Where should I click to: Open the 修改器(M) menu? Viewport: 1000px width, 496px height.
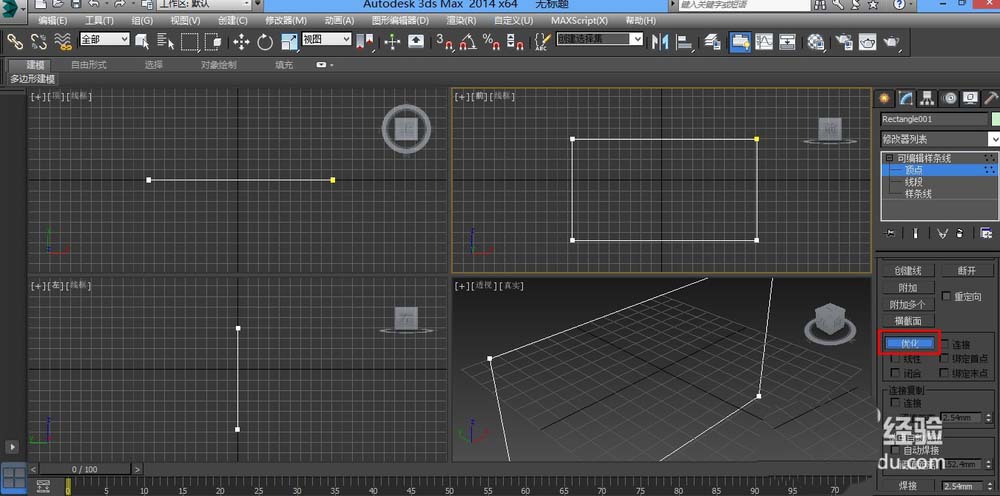[x=285, y=20]
